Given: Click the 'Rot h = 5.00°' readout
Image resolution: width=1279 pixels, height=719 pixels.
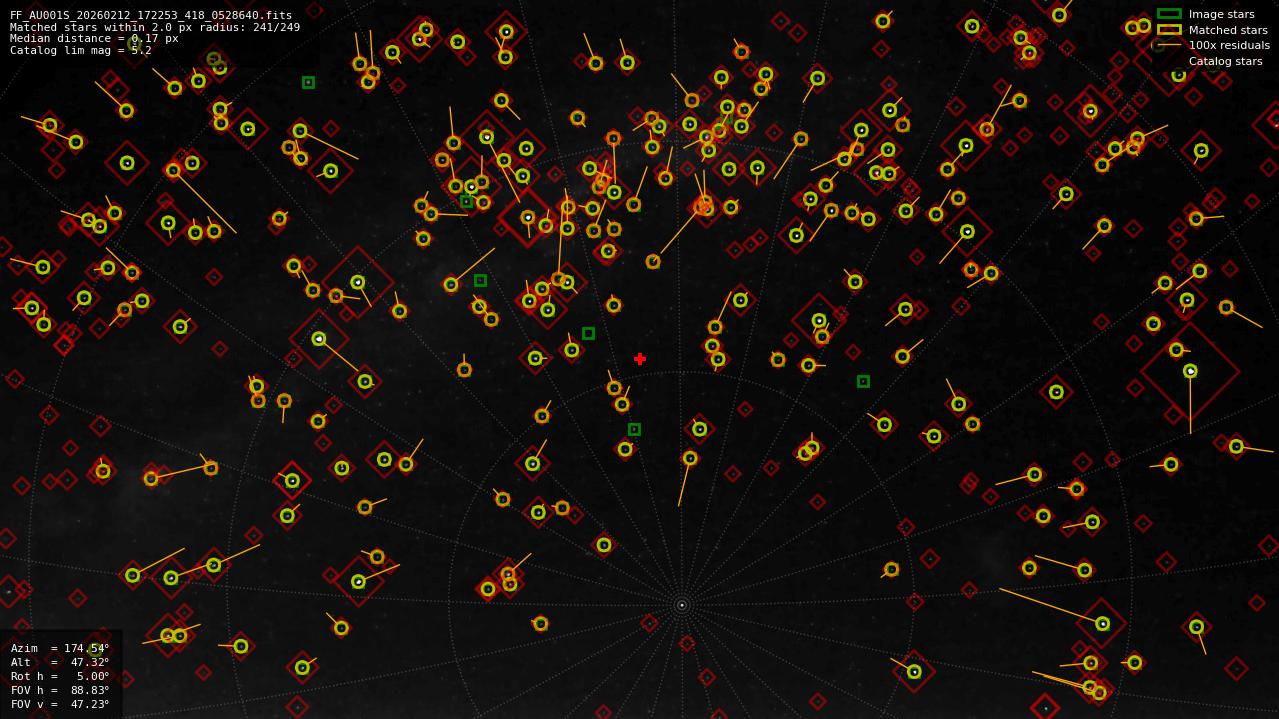Looking at the screenshot, I should (x=60, y=676).
